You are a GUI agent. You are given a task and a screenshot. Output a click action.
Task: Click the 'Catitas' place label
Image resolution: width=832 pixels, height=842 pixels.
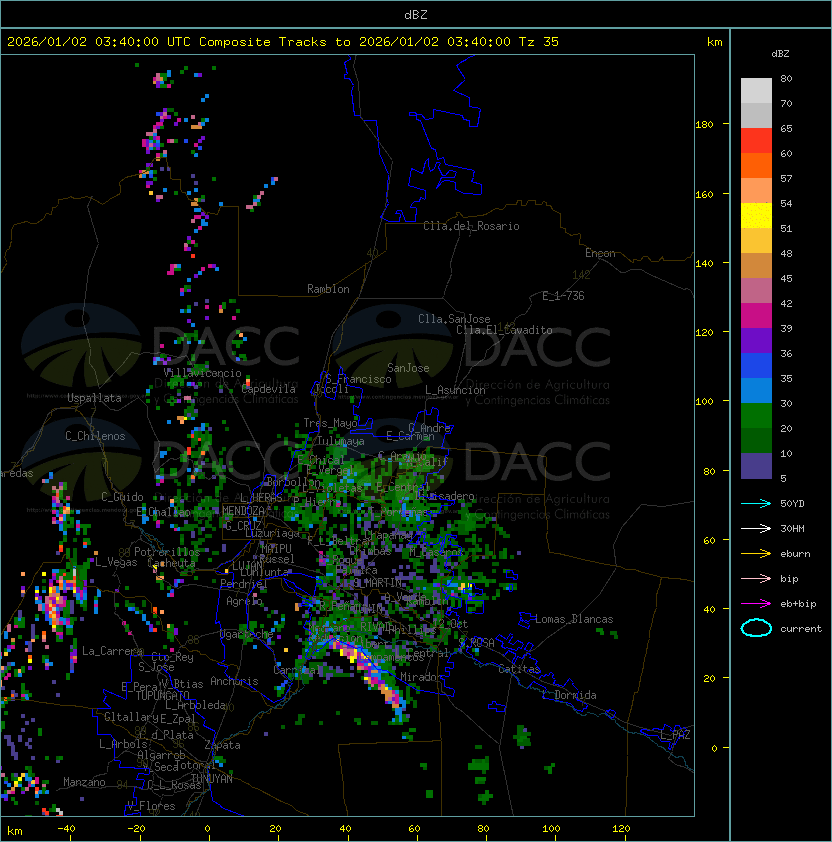pos(519,669)
